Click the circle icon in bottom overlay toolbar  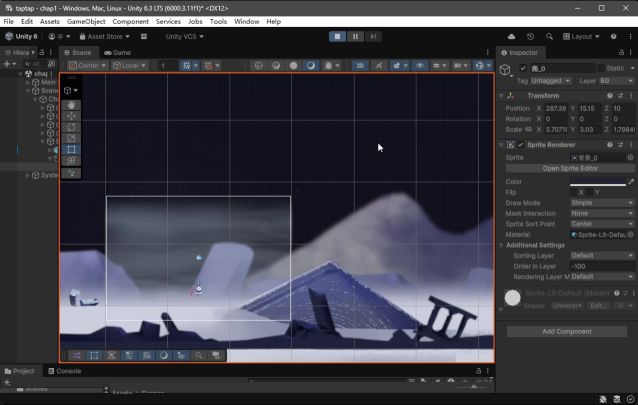(x=164, y=356)
